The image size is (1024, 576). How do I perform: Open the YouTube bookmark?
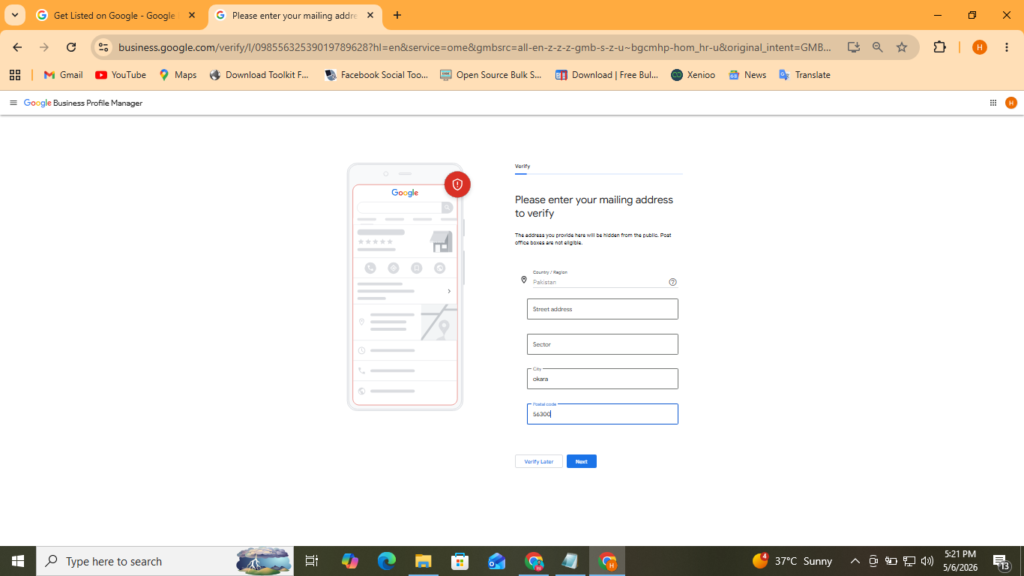point(120,75)
